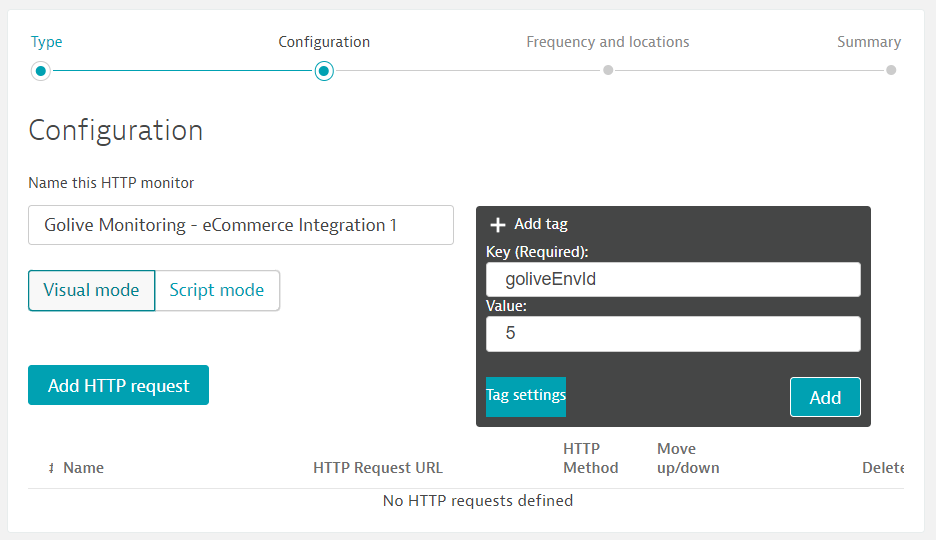Screen dimensions: 936x540
Task: Click the sort icon left of Name column
Action: click(51, 468)
